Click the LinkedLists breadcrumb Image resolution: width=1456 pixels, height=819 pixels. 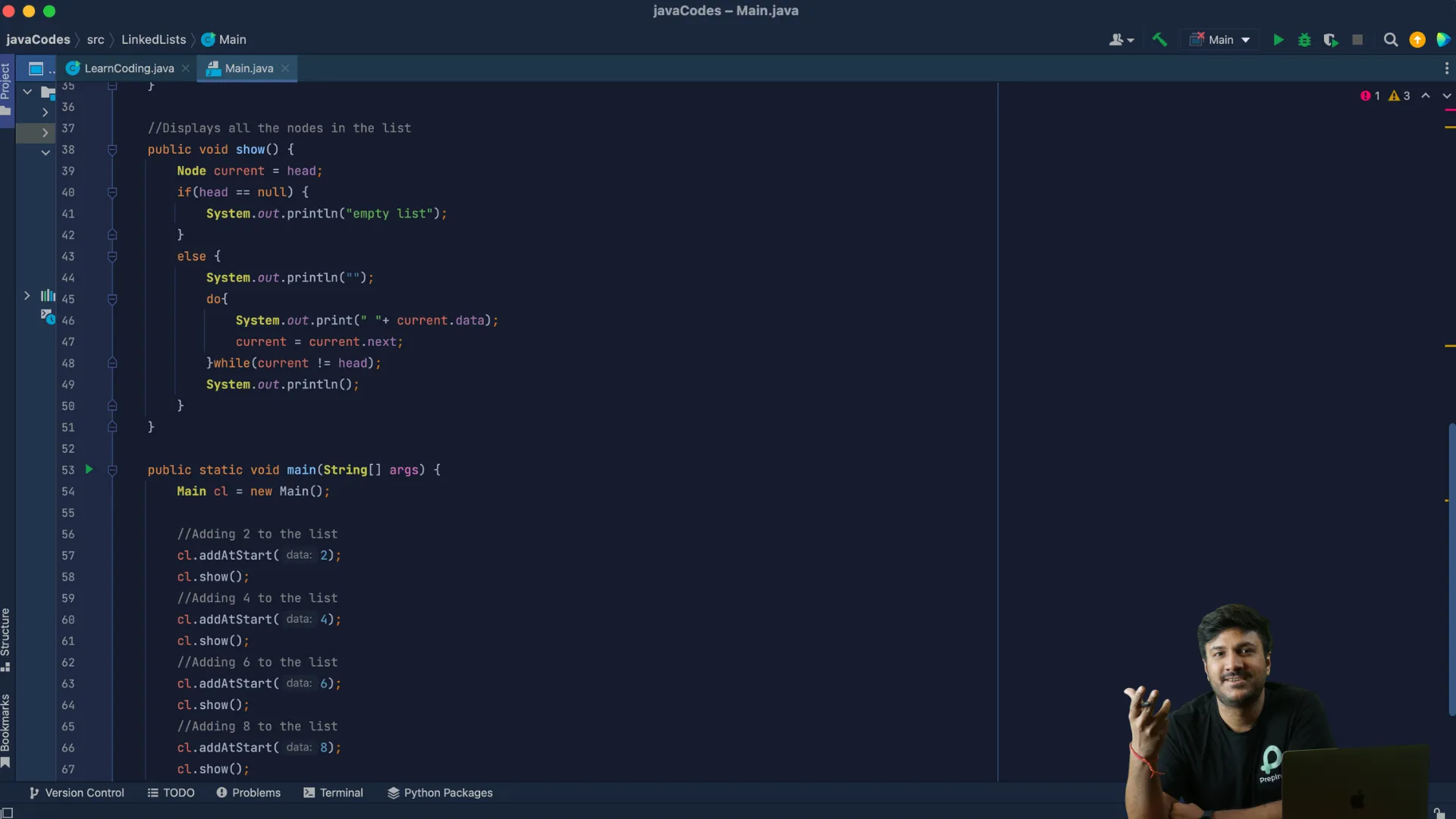[153, 39]
